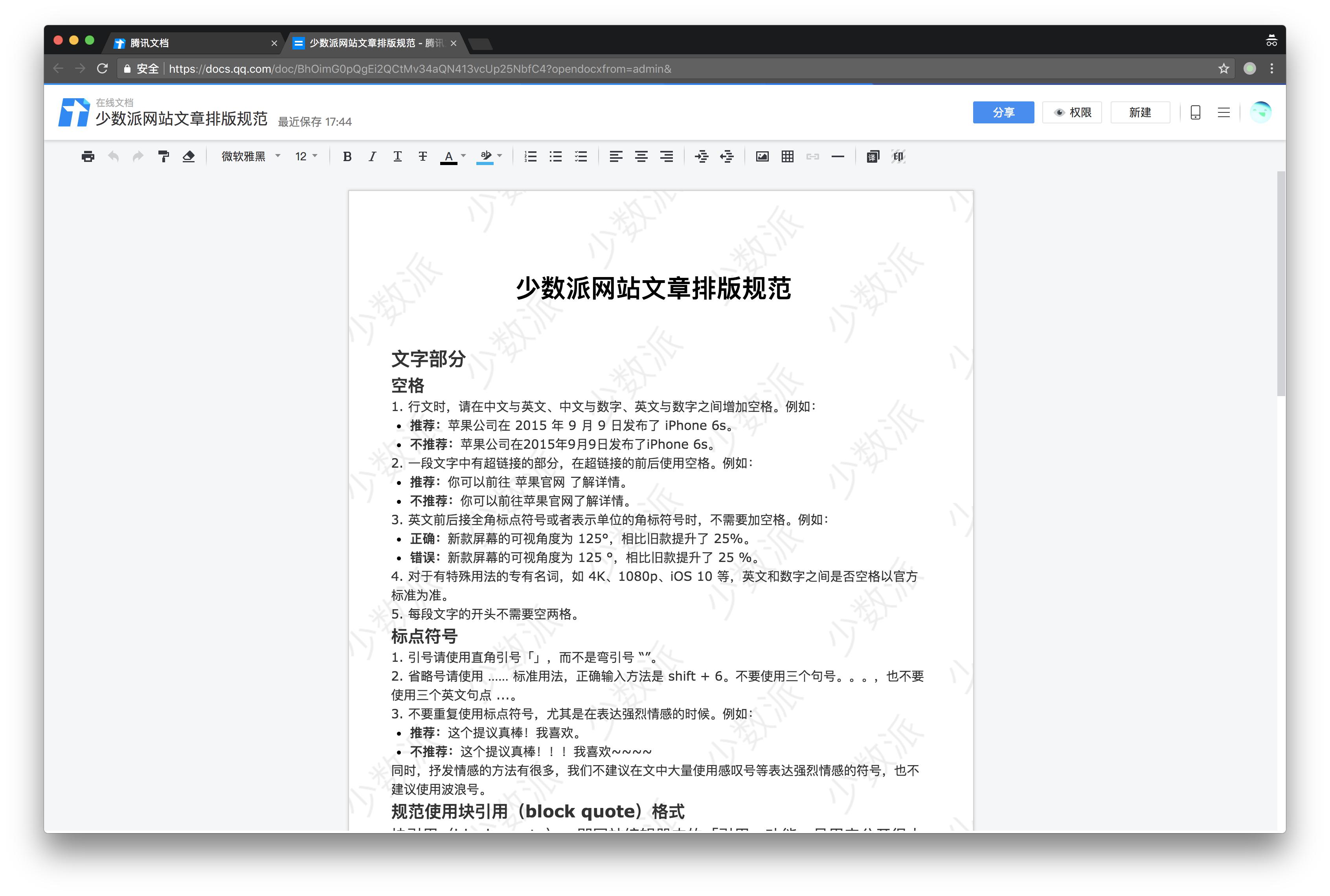The image size is (1330, 896).
Task: Click the print icon in toolbar
Action: click(x=87, y=156)
